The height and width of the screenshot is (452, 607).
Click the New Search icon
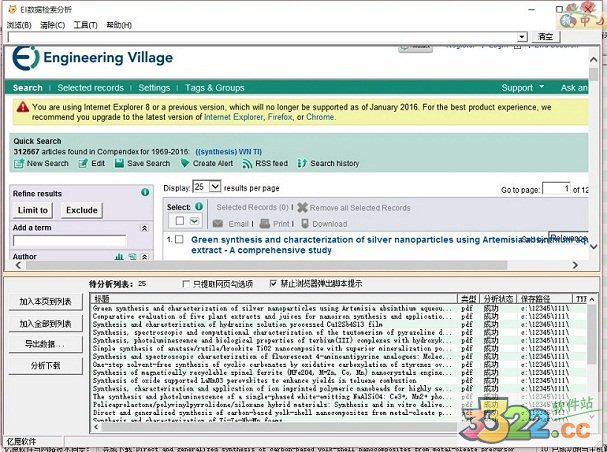click(x=19, y=164)
